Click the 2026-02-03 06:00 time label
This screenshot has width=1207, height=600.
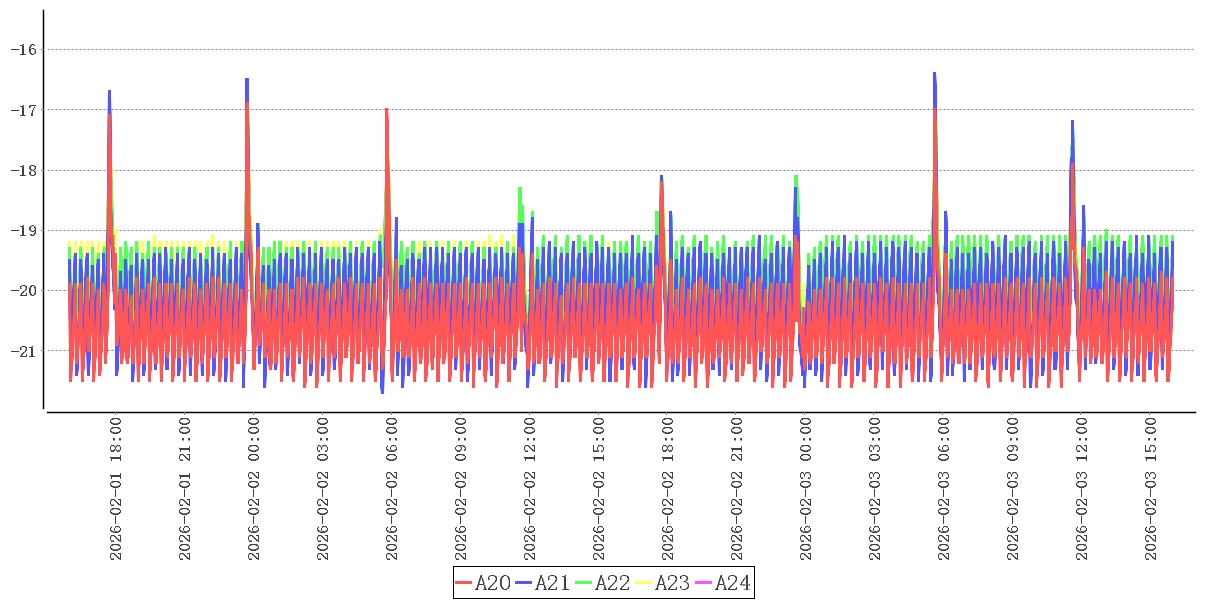pyautogui.click(x=944, y=490)
